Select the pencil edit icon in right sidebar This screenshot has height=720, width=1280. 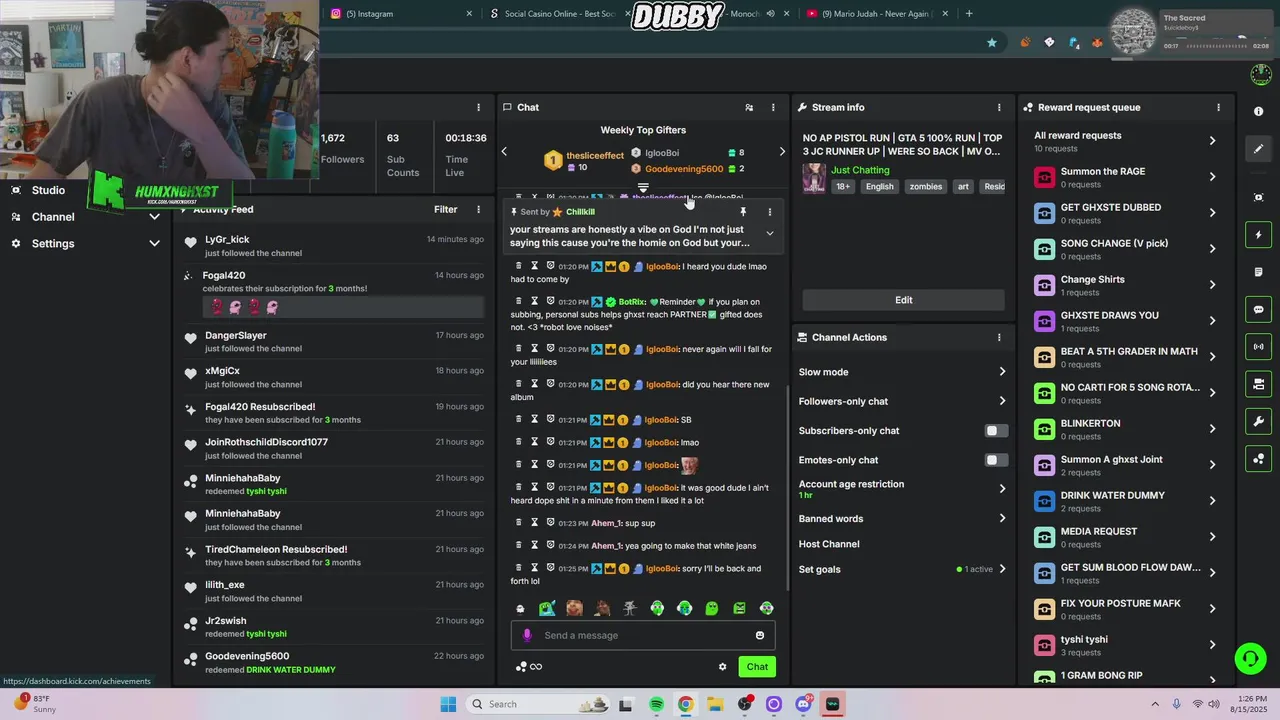coord(1259,149)
